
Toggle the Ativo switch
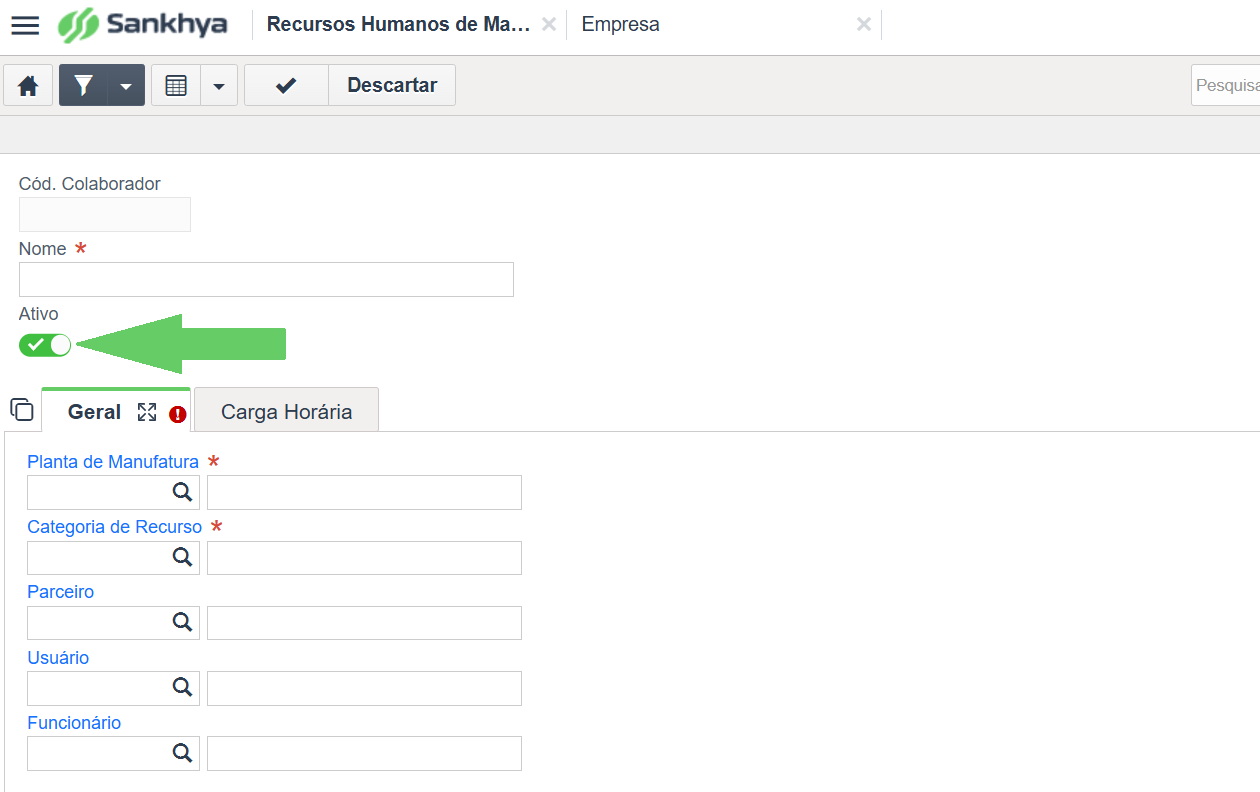tap(45, 345)
